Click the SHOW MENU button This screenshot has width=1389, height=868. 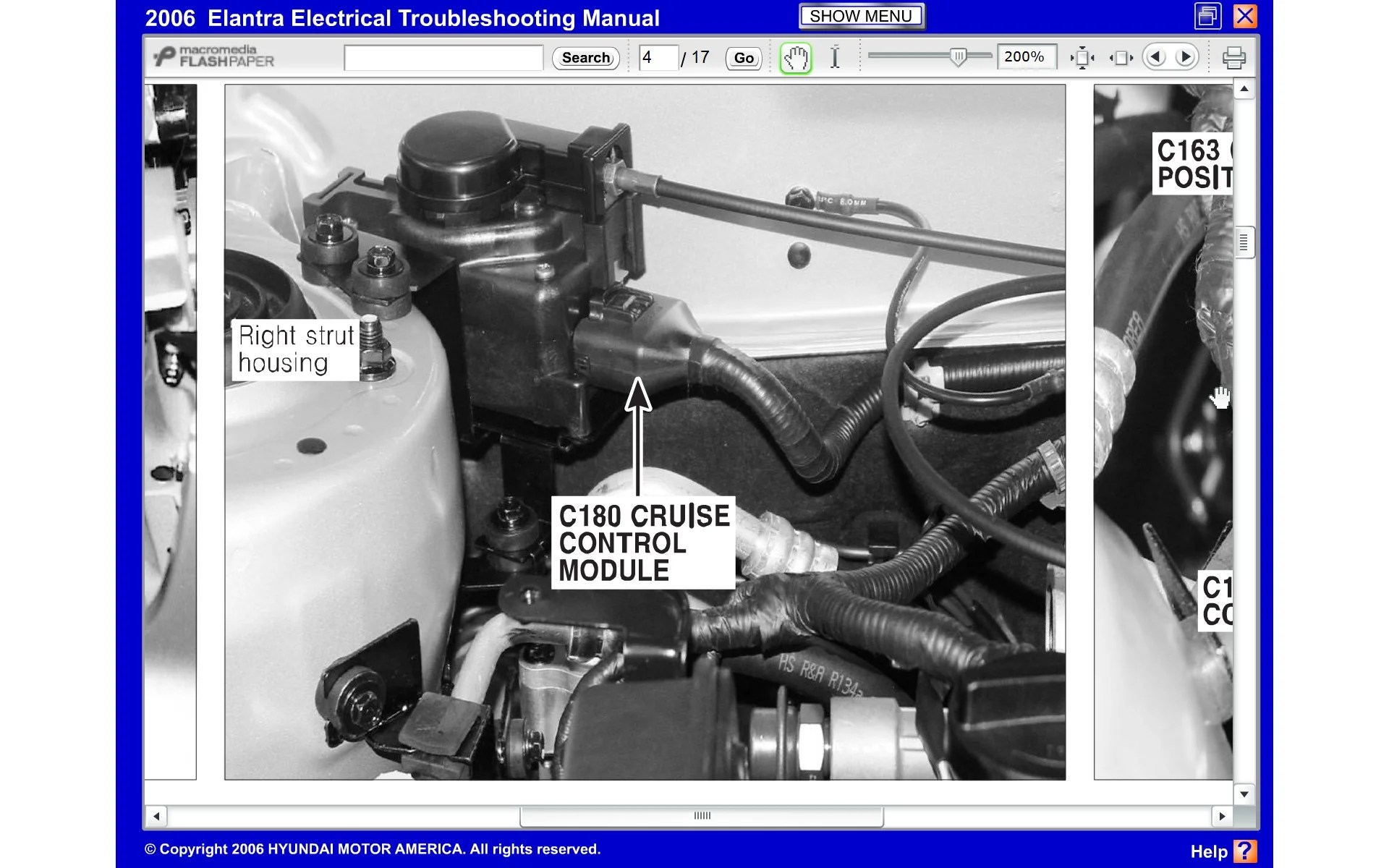(861, 16)
